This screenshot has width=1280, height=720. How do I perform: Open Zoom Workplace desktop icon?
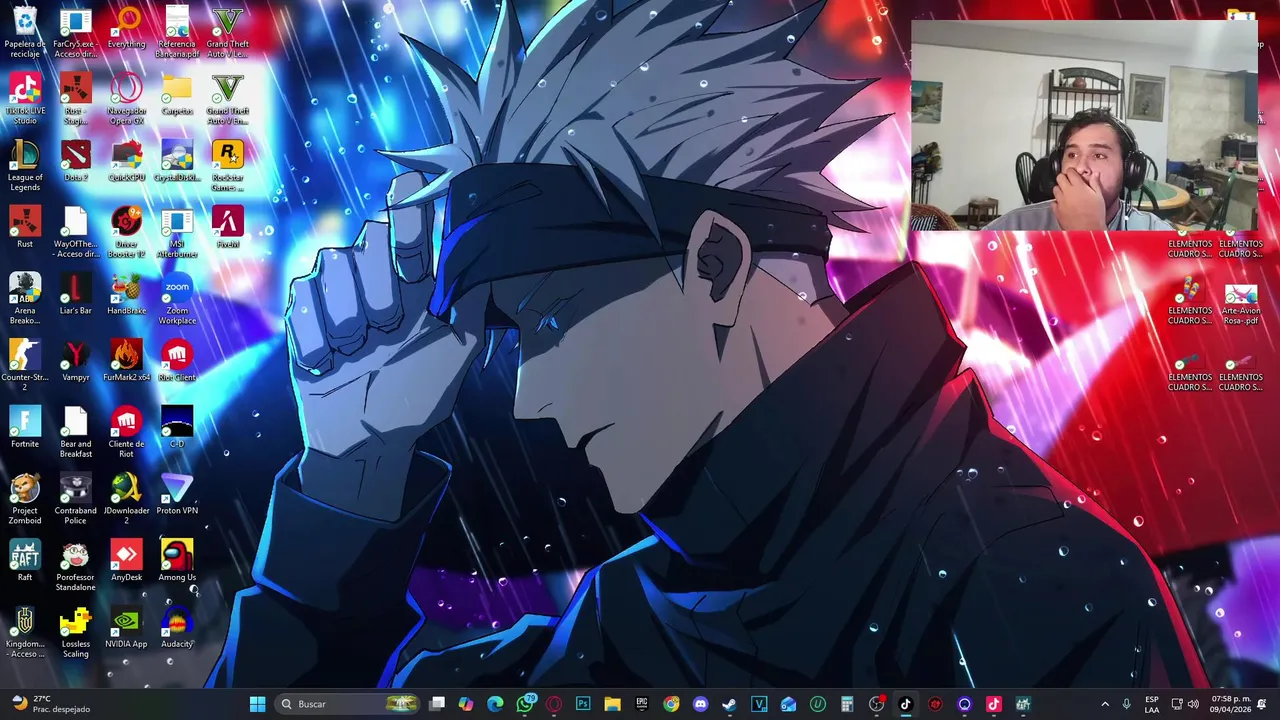tap(177, 298)
